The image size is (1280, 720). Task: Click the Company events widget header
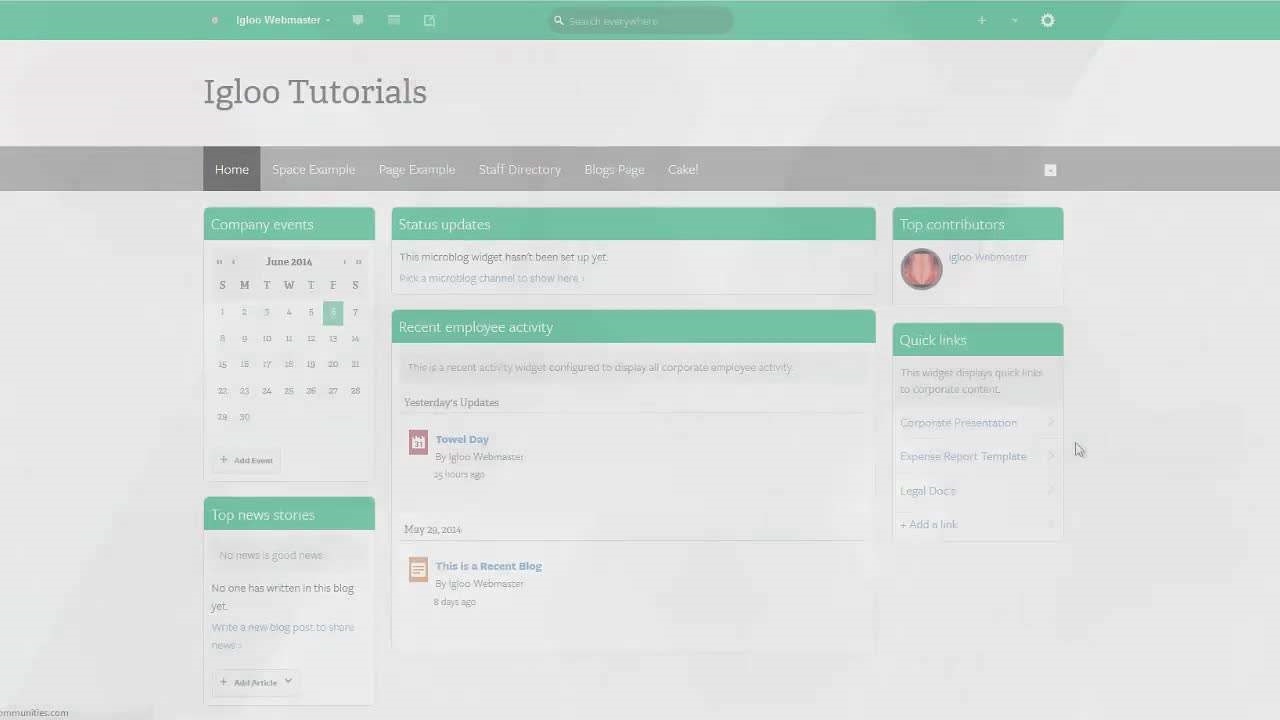coord(289,224)
